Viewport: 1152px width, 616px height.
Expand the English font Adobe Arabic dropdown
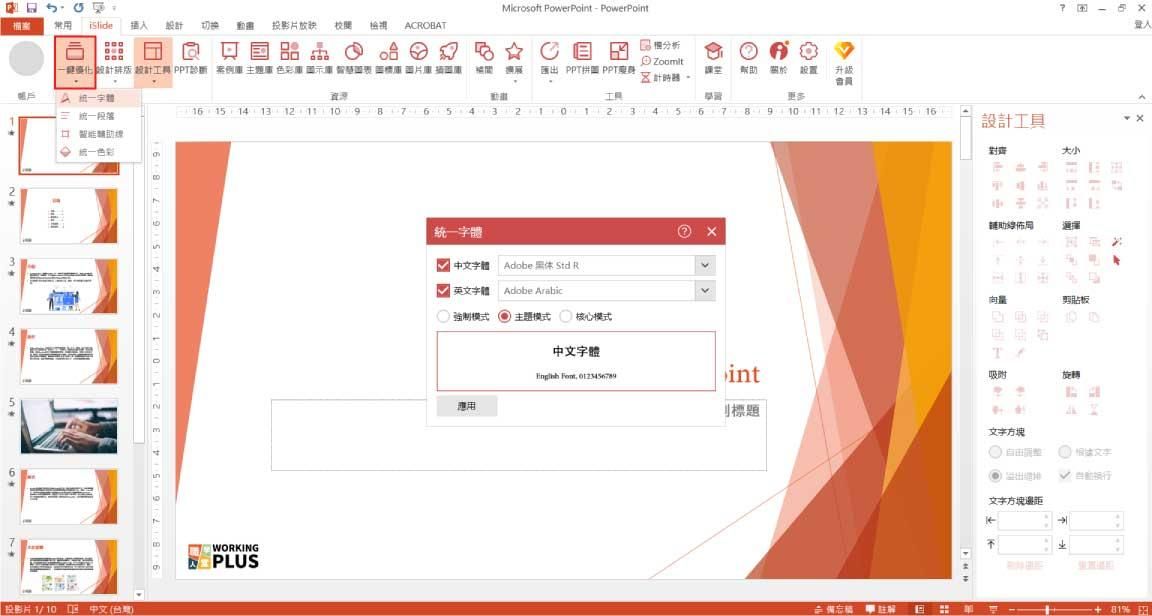(705, 291)
